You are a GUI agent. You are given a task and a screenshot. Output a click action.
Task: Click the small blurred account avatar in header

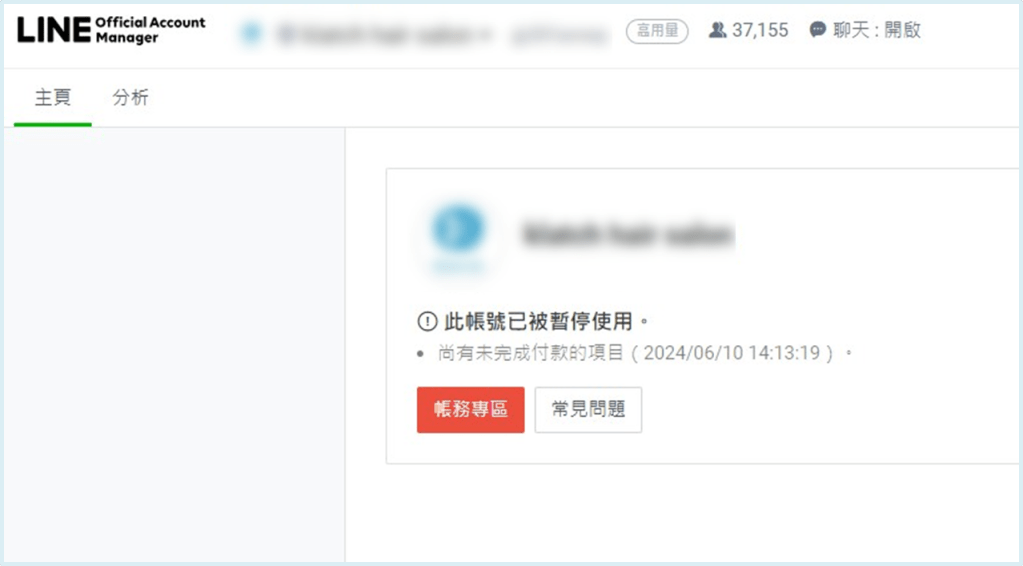click(x=251, y=33)
